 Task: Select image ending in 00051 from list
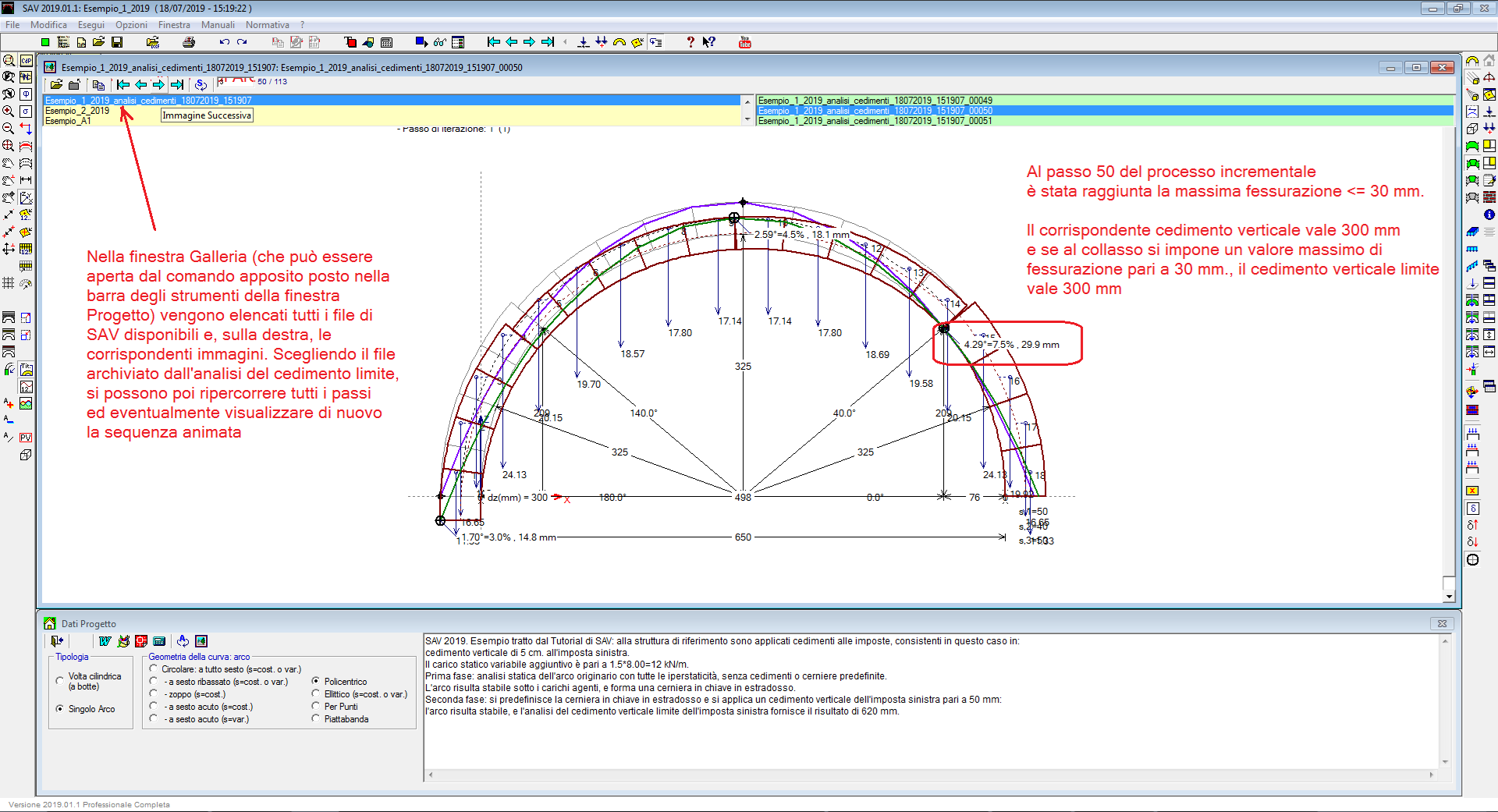pyautogui.click(x=875, y=121)
